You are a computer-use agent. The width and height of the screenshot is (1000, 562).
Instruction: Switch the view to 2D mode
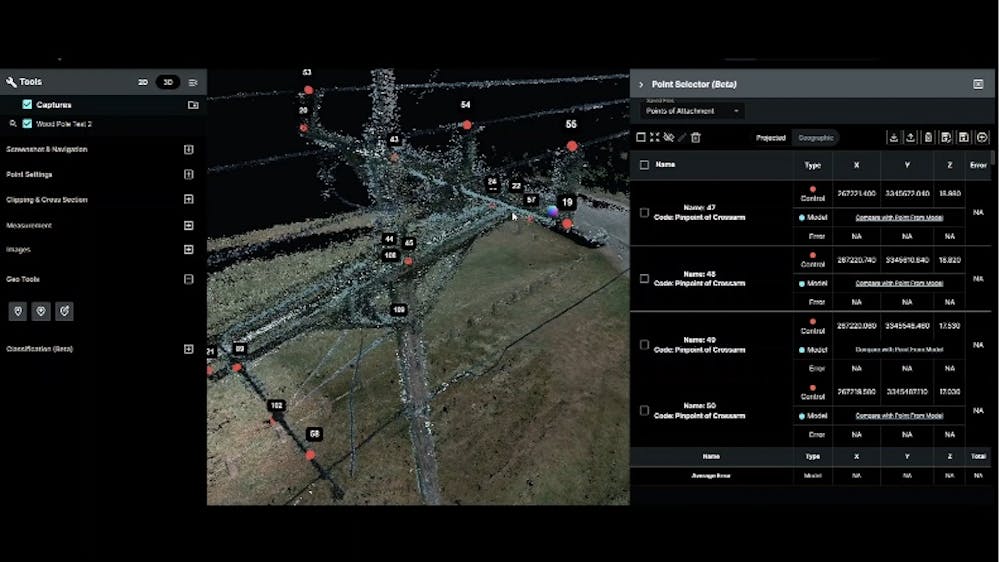pyautogui.click(x=143, y=82)
